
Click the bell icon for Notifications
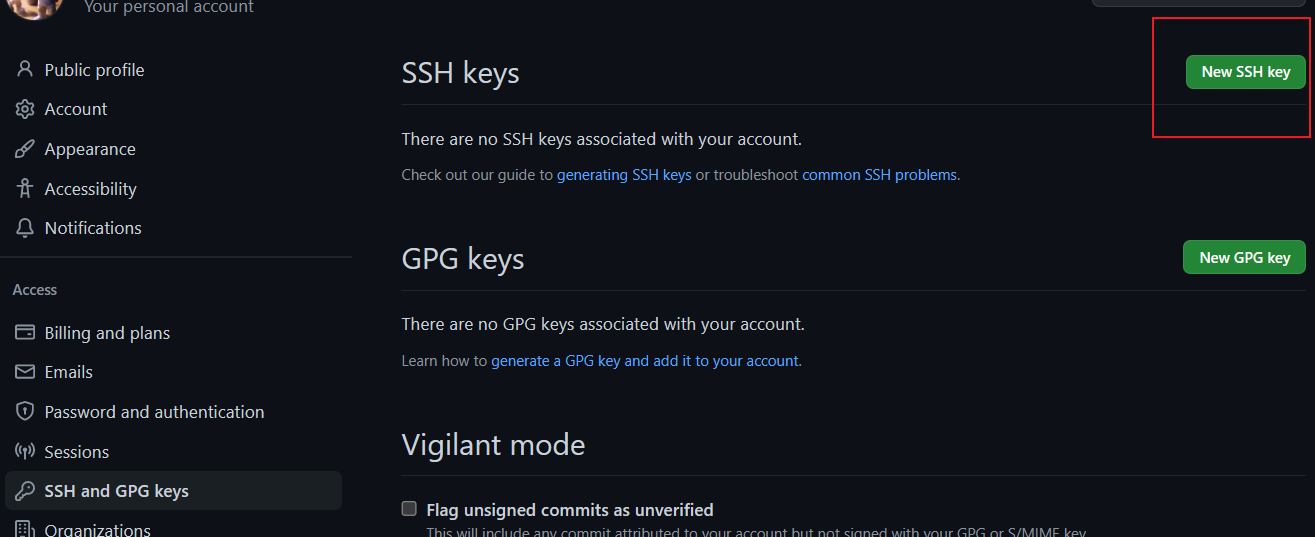click(25, 228)
